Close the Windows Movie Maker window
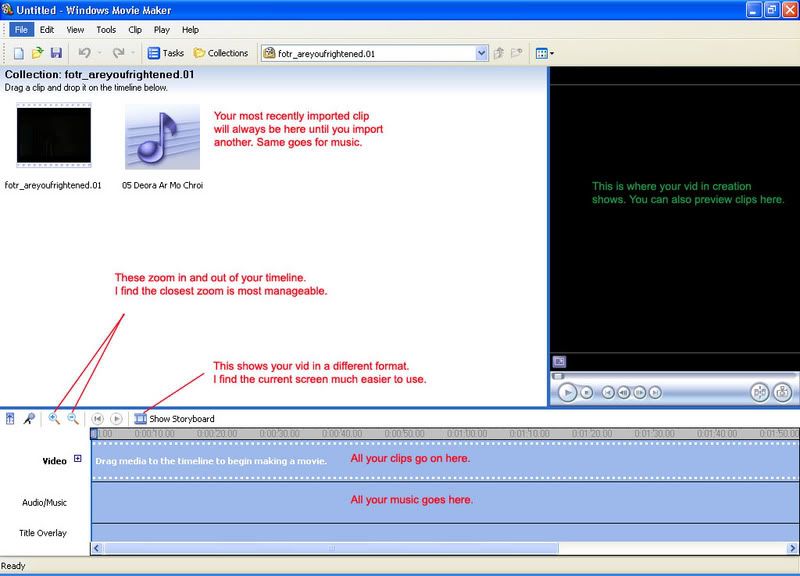800x576 pixels. pos(790,10)
